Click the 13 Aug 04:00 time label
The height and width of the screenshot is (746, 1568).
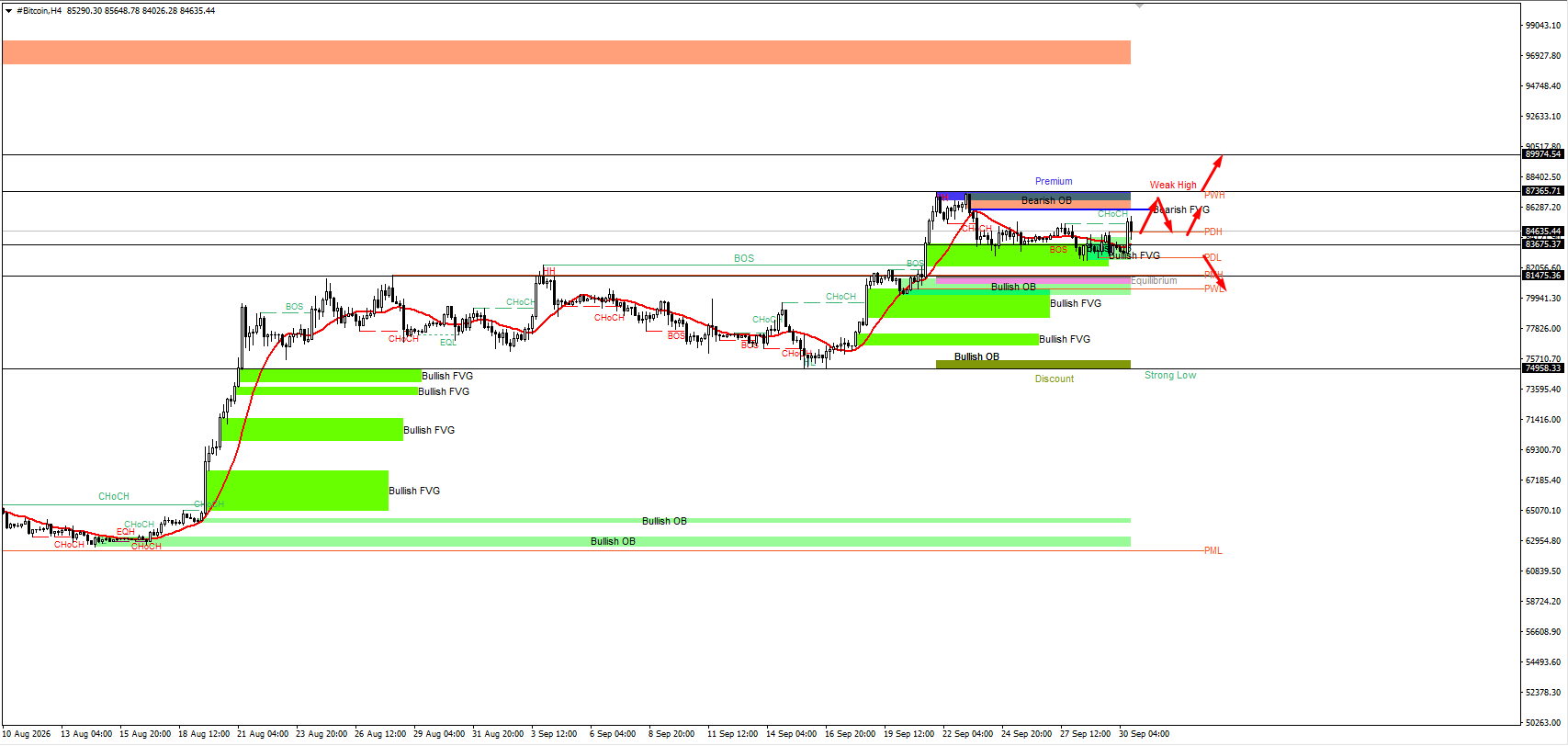86,734
